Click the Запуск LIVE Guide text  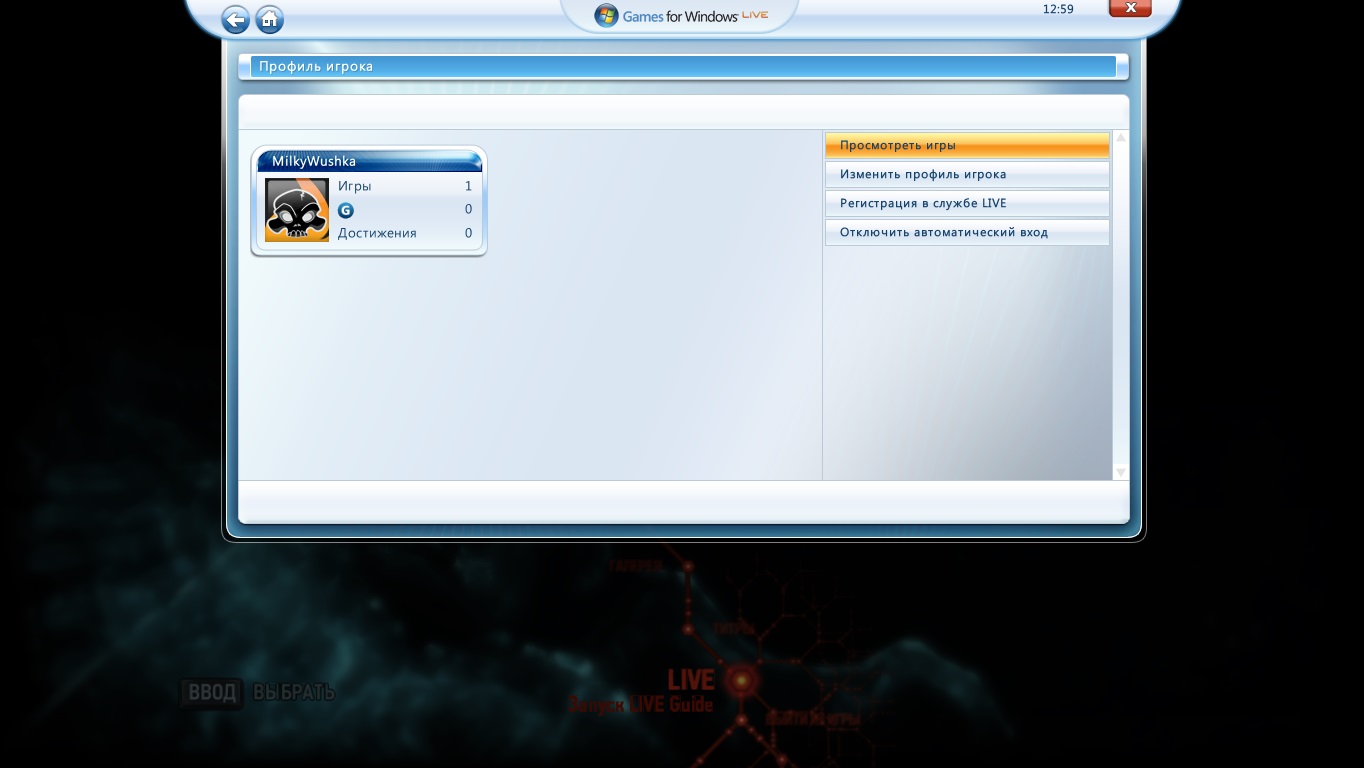click(x=641, y=704)
